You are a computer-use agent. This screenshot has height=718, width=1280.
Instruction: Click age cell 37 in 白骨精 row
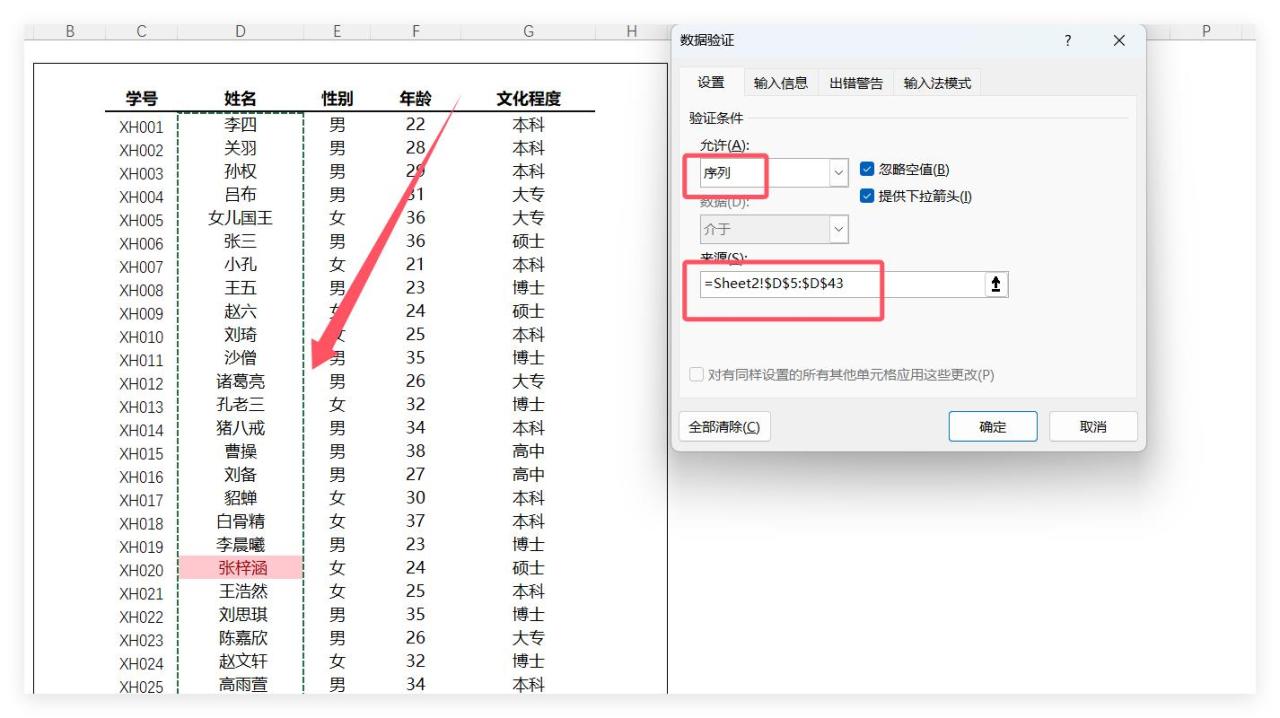click(x=415, y=521)
